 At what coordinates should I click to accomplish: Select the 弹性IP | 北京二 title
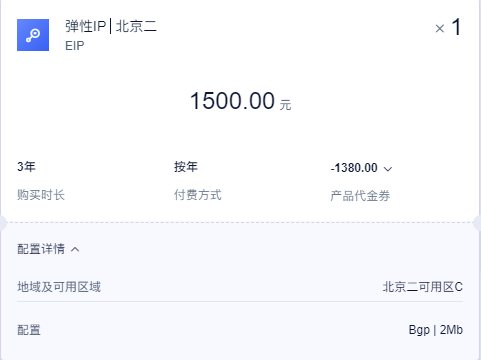(111, 26)
